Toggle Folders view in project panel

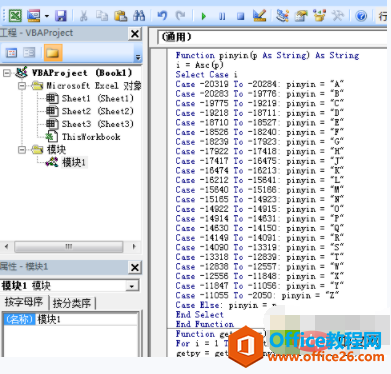(x=53, y=53)
